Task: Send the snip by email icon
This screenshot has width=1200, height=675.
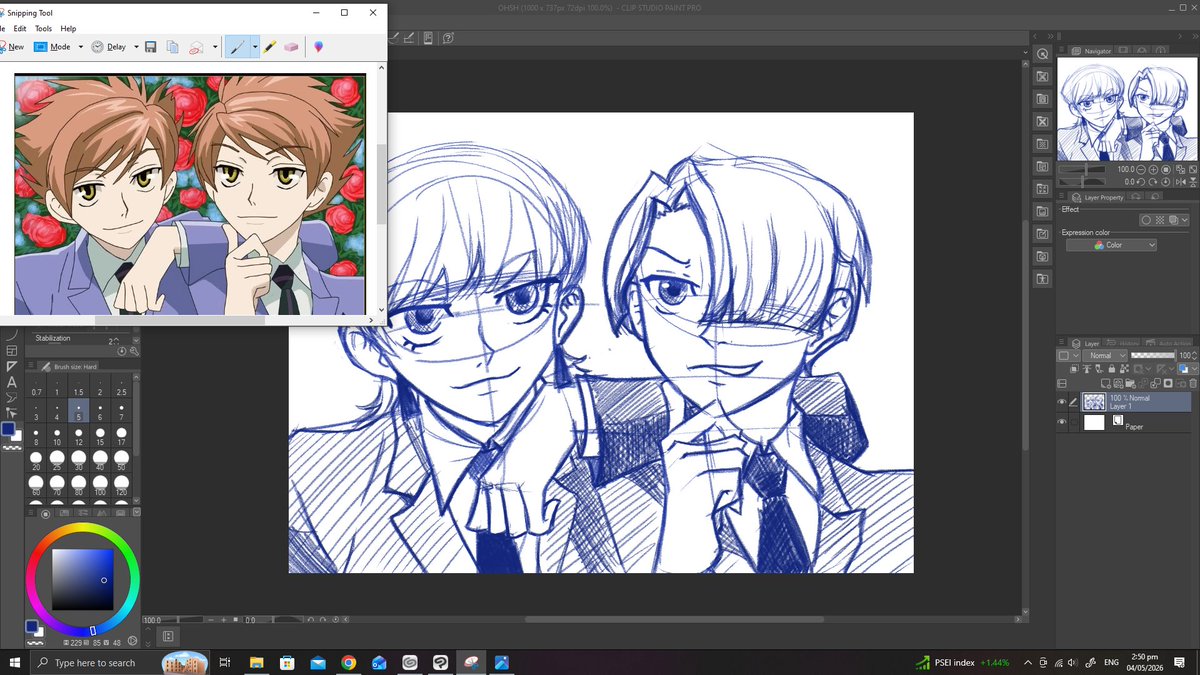Action: coord(197,46)
